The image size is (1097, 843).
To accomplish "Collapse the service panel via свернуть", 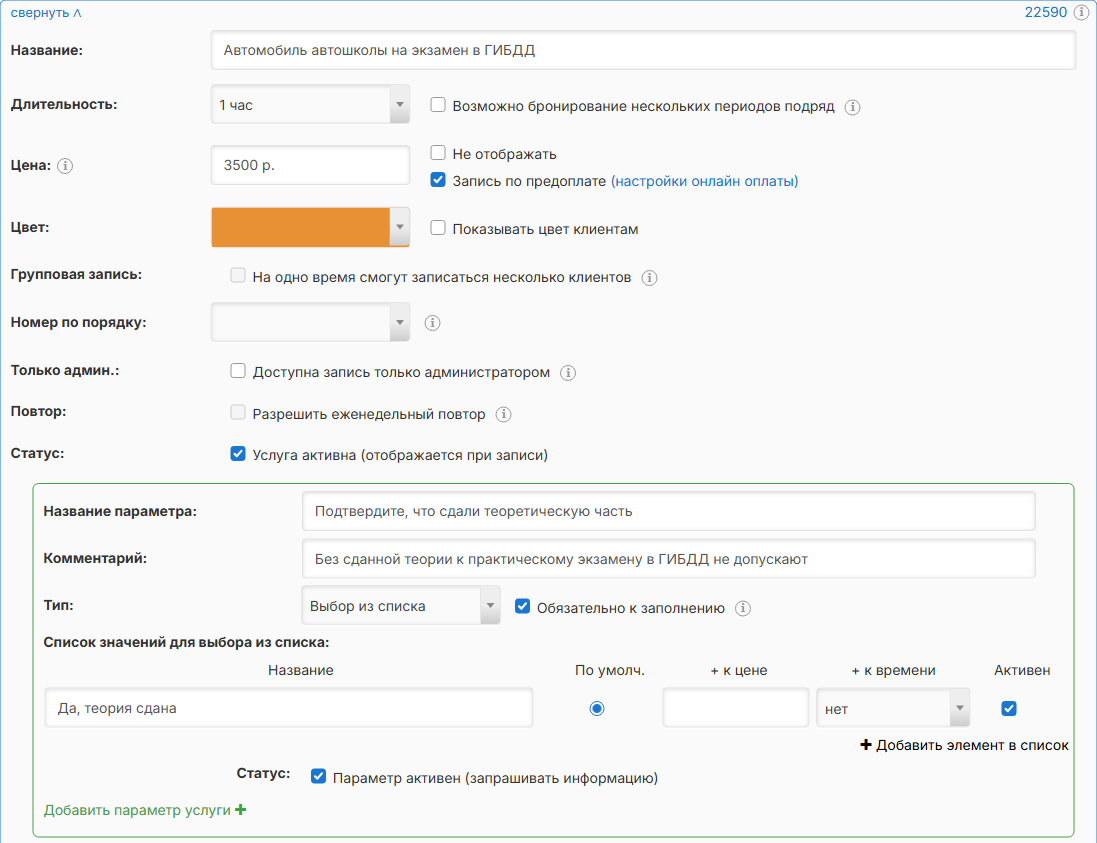I will (x=46, y=13).
